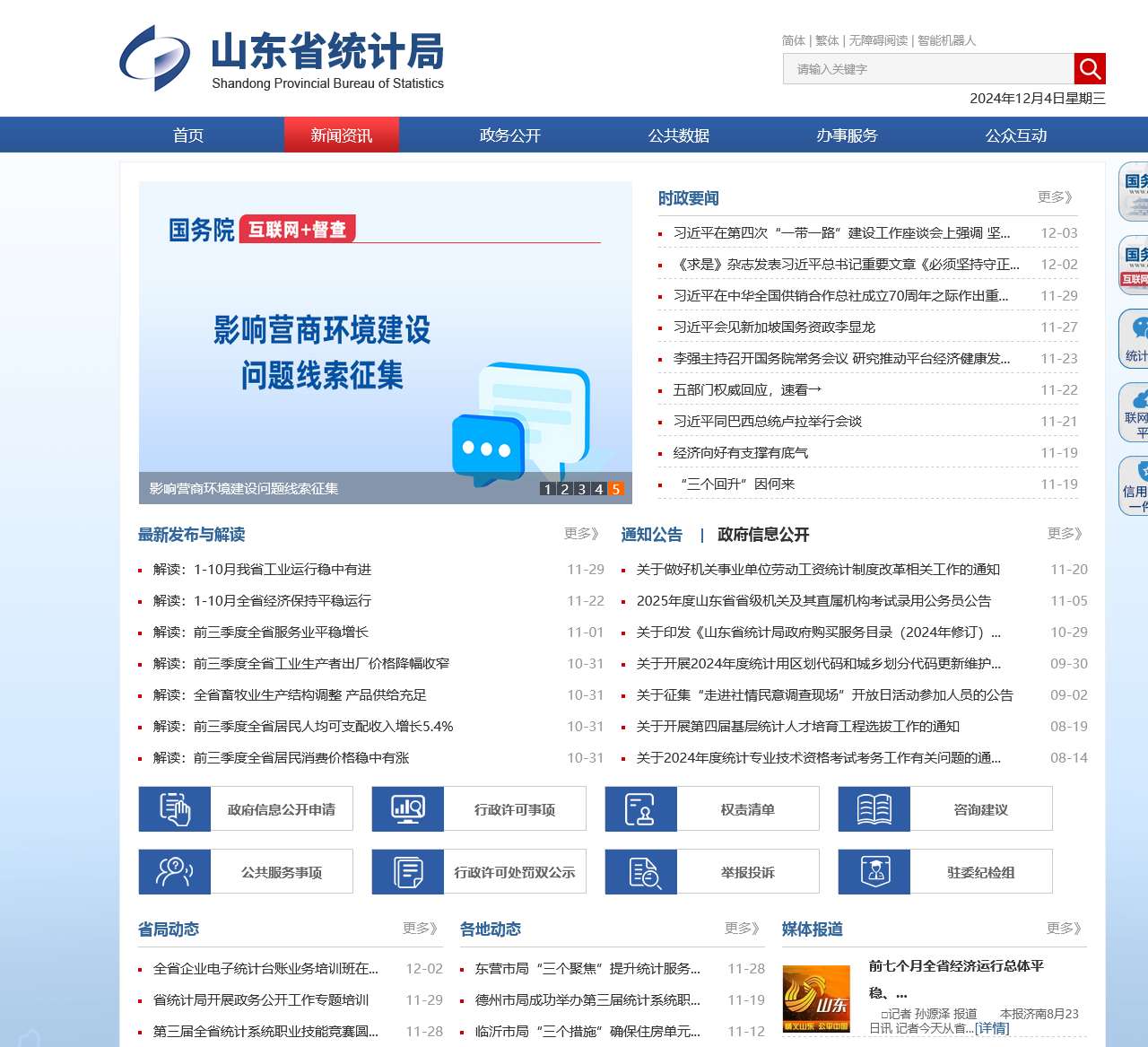Click the 咨询建议 book icon

click(x=874, y=809)
